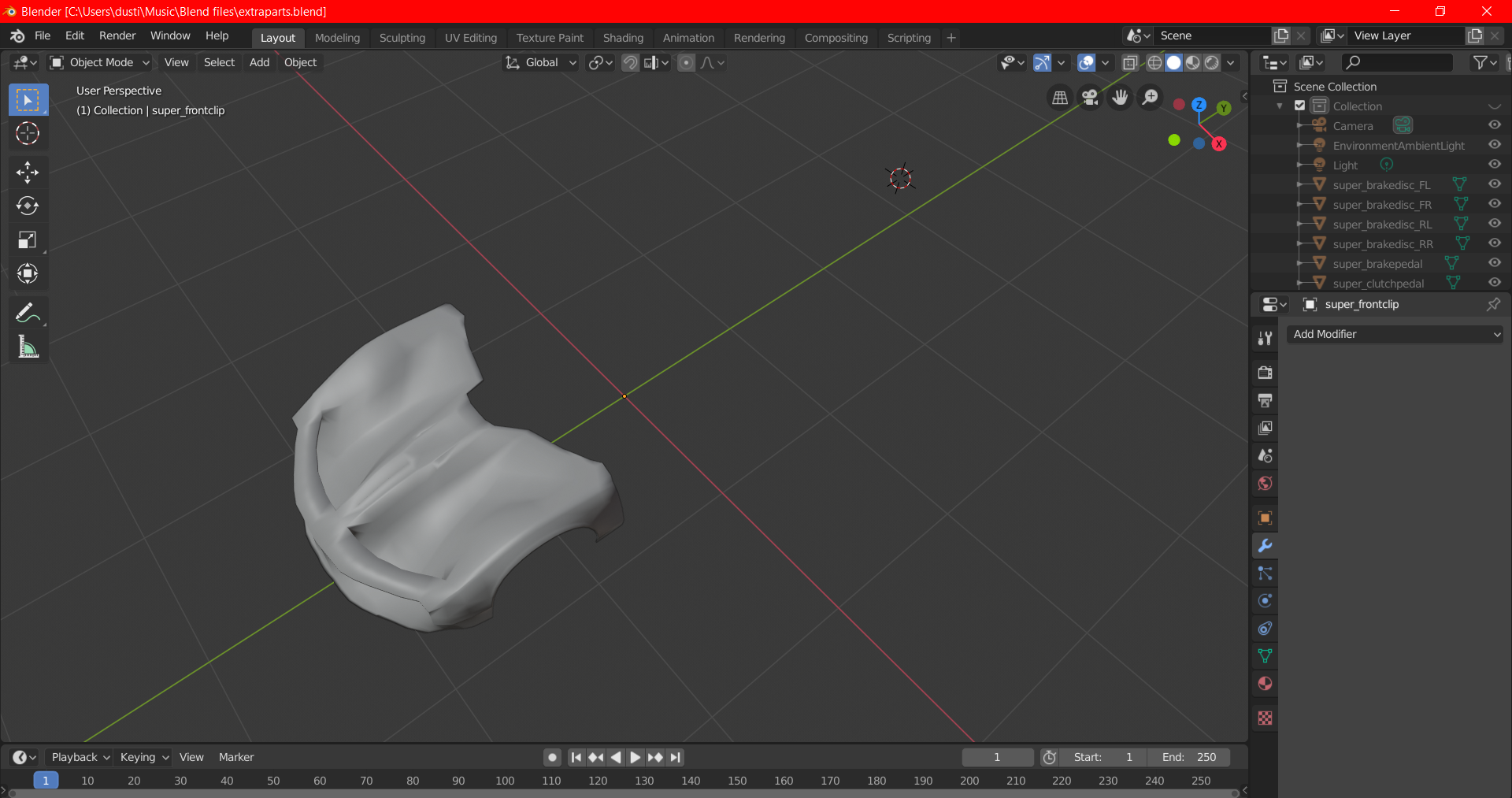This screenshot has width=1512, height=798.
Task: Hide EnvironmentAmbientLight in outliner
Action: pyautogui.click(x=1494, y=145)
